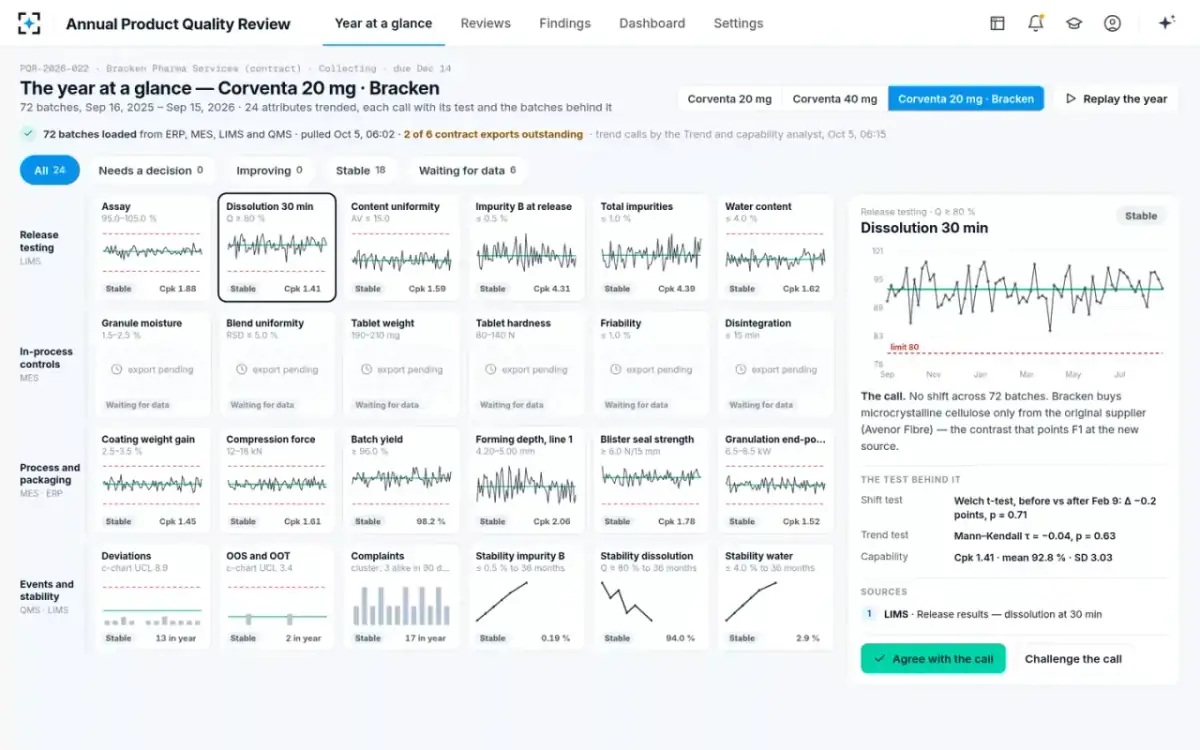The height and width of the screenshot is (750, 1200).
Task: Open the Stability dissolution card
Action: tap(651, 597)
